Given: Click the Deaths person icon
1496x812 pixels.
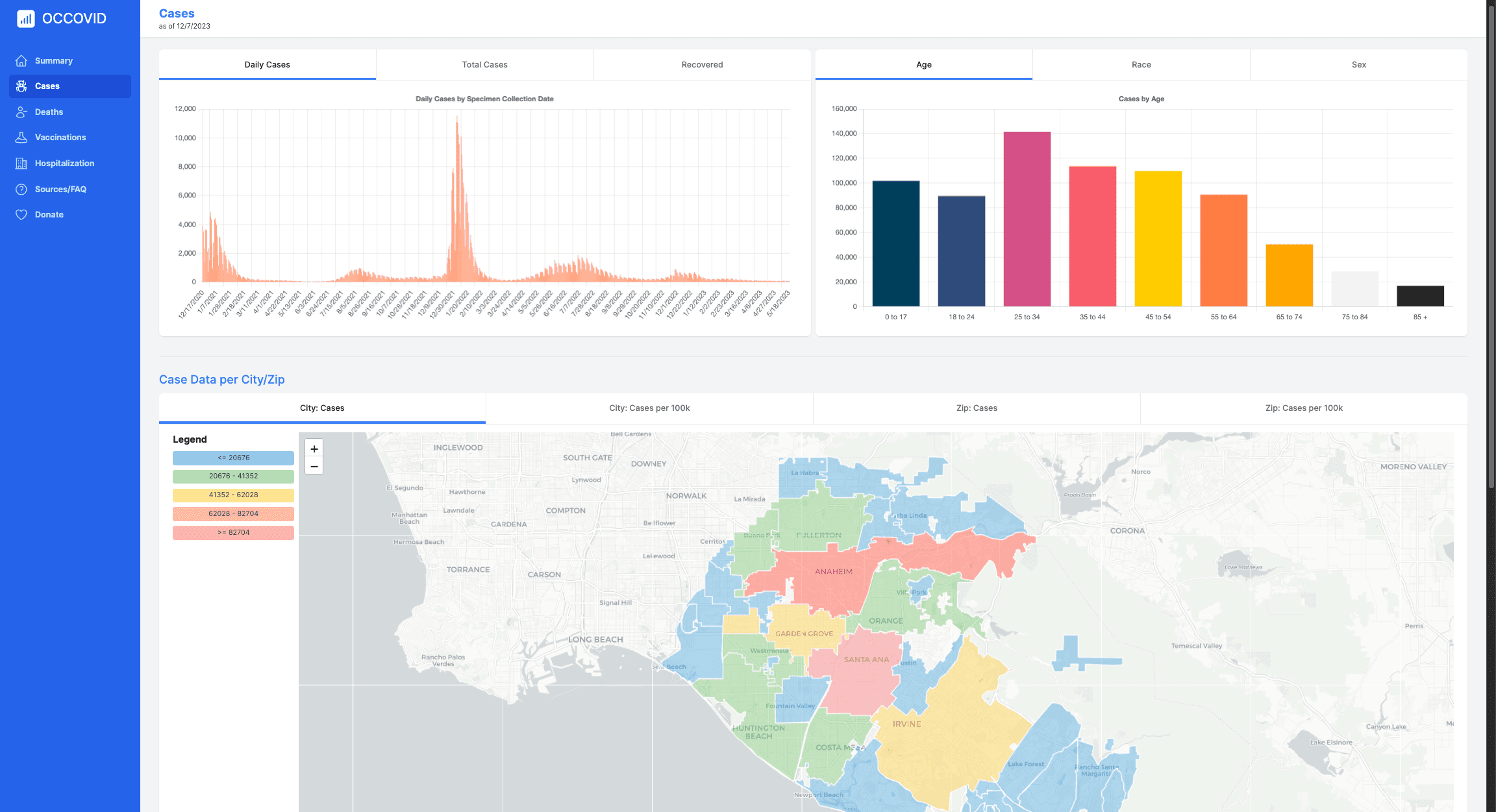Looking at the screenshot, I should [x=21, y=112].
